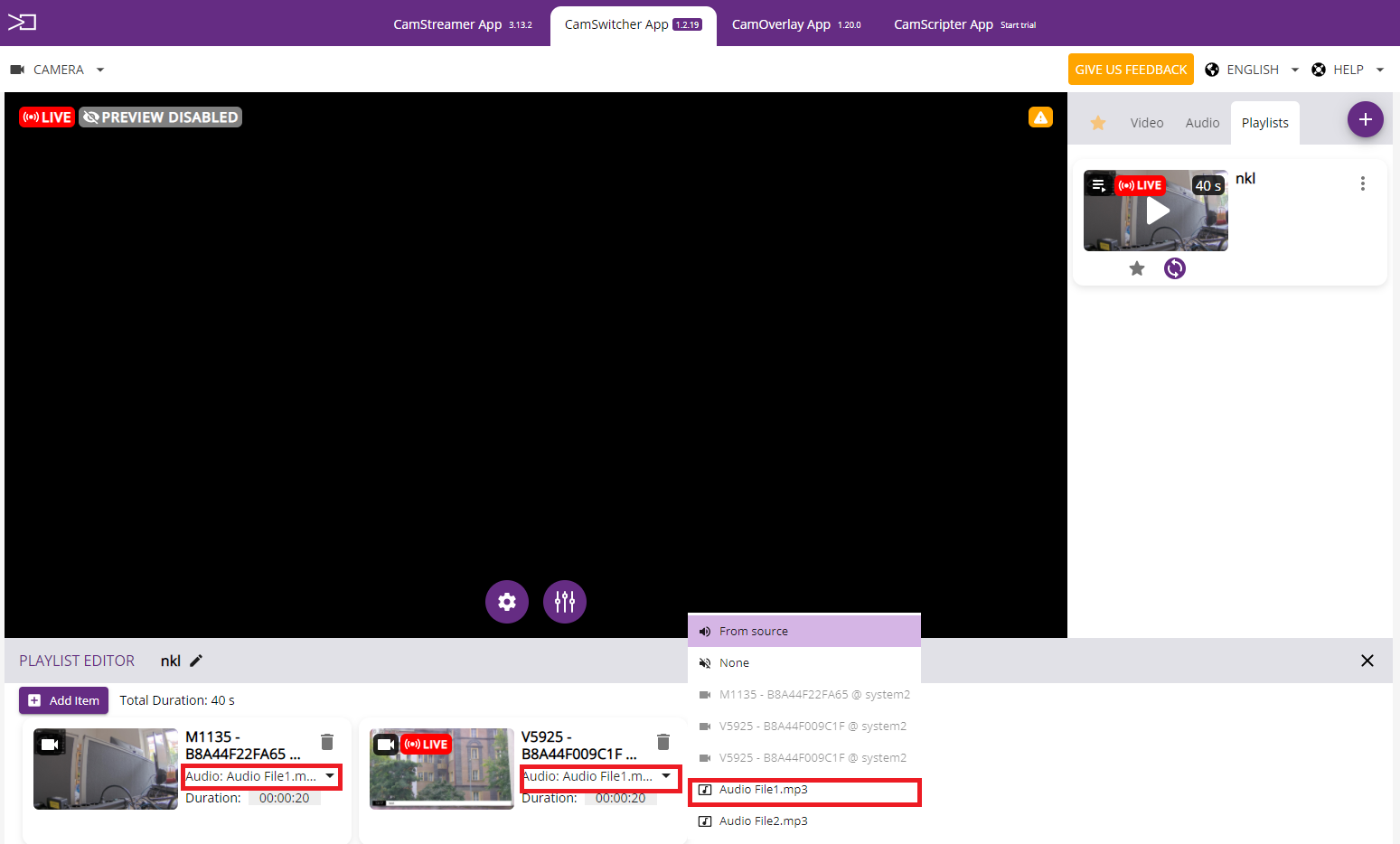Viewport: 1400px width, 844px height.
Task: Open the ENGLISH language dropdown
Action: [x=1253, y=70]
